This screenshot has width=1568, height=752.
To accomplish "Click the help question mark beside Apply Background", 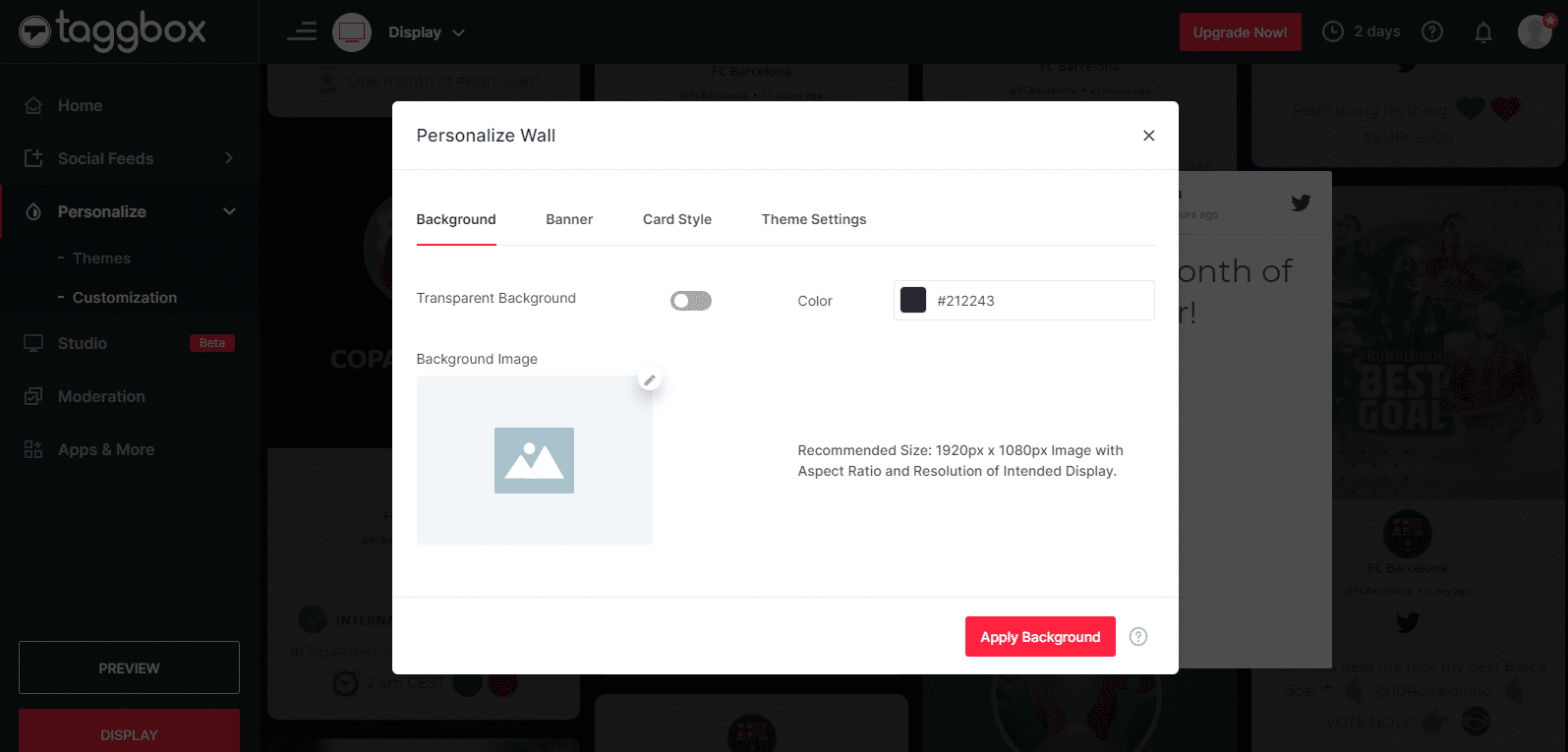I will tap(1138, 637).
